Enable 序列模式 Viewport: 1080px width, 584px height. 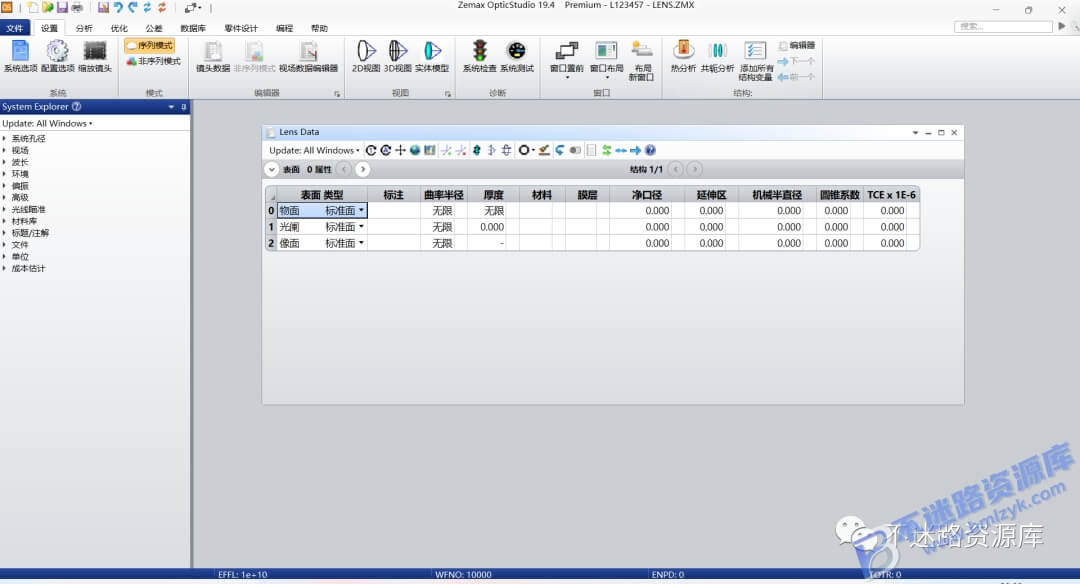150,45
